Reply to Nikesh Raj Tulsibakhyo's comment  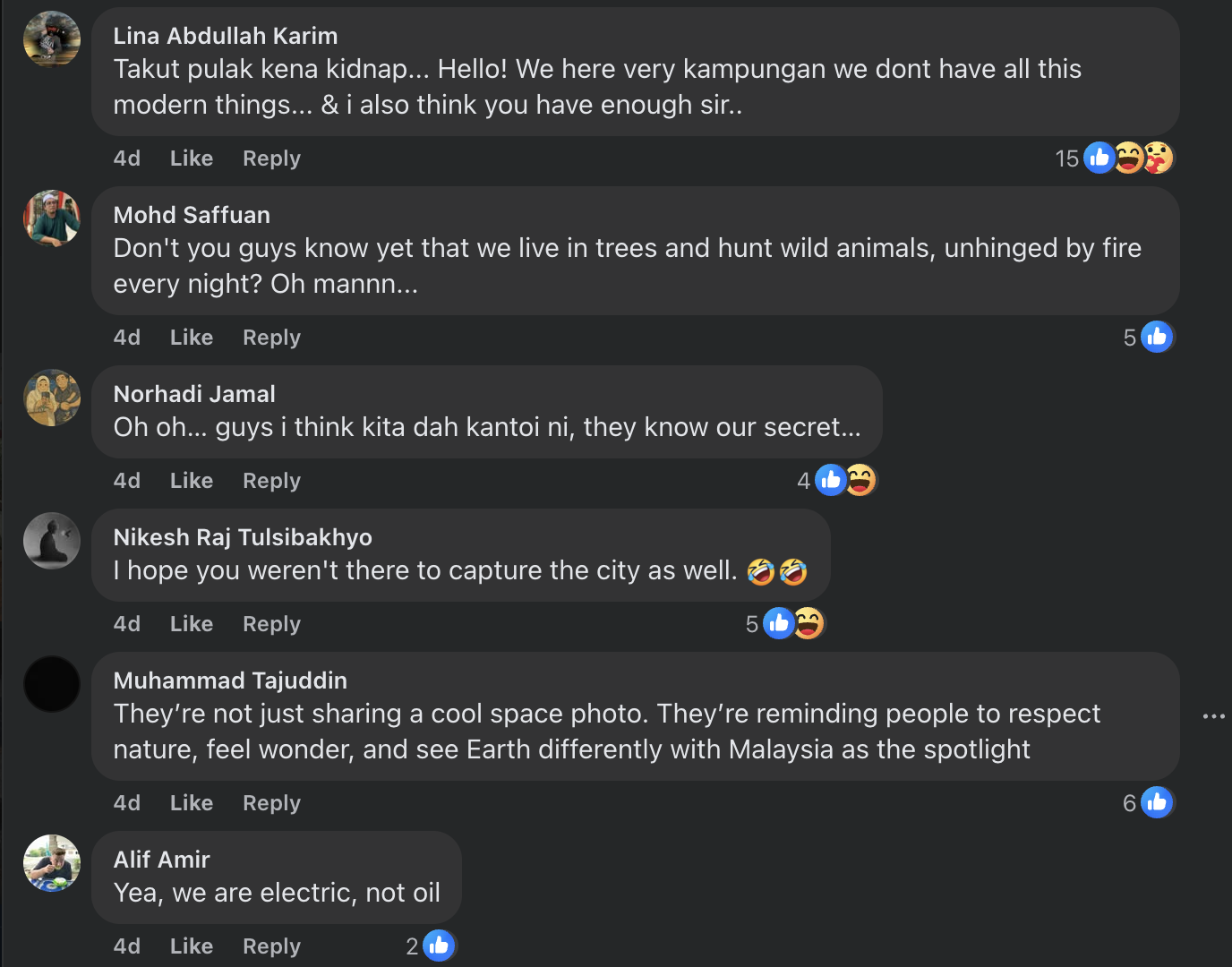(271, 624)
